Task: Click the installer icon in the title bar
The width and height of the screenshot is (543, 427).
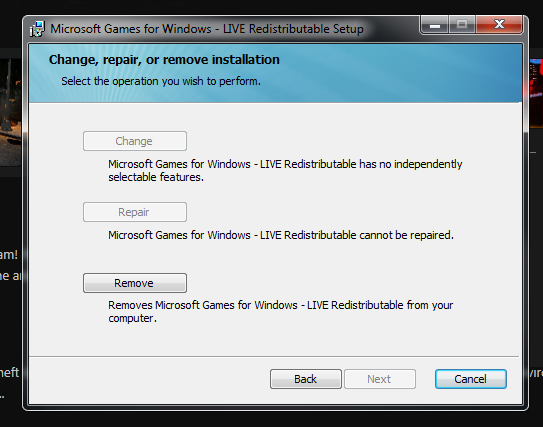Action: point(37,29)
